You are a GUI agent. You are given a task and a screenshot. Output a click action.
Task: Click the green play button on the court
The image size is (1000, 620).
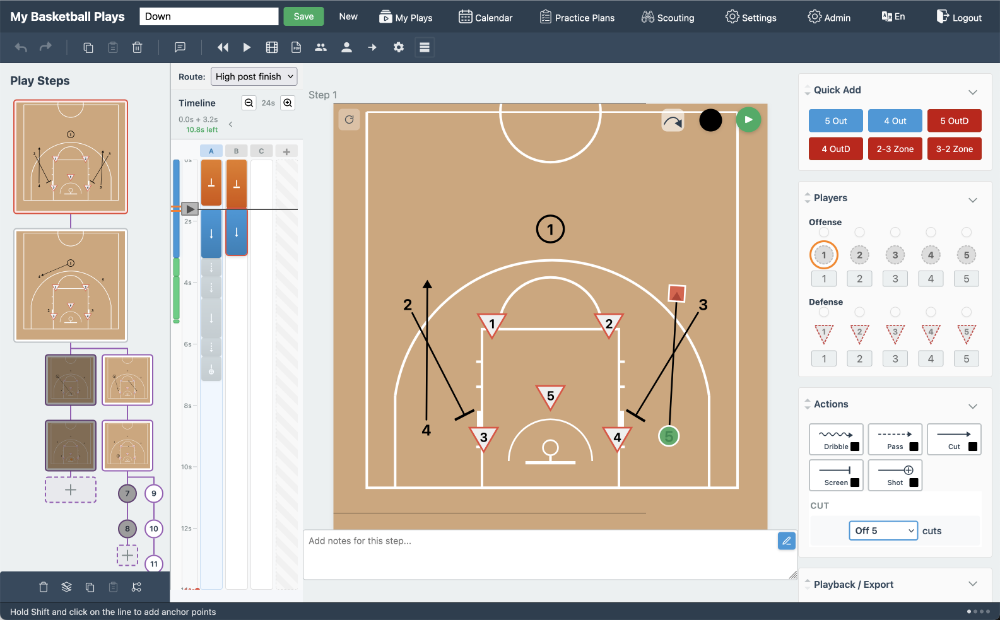(x=747, y=119)
